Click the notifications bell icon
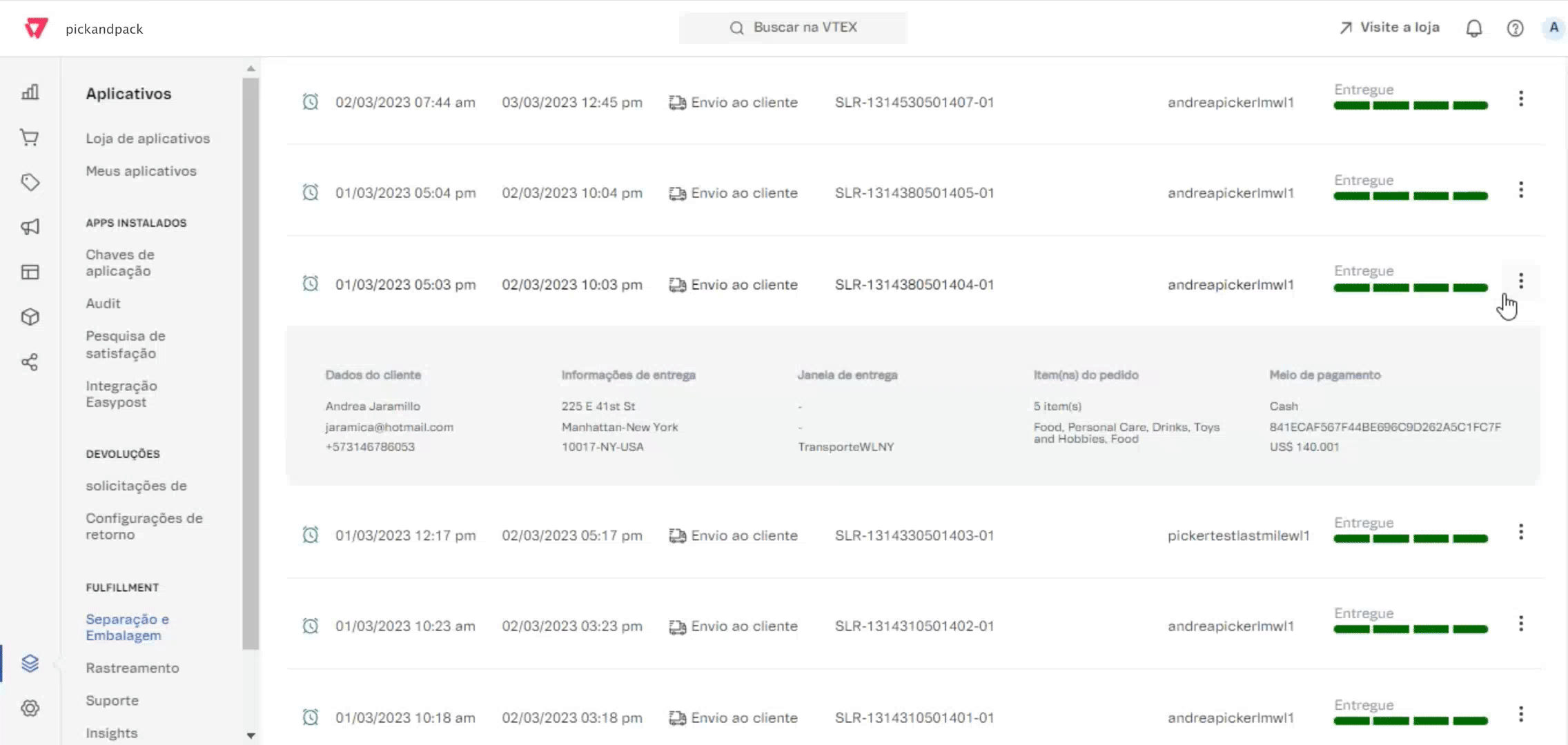 [1473, 28]
